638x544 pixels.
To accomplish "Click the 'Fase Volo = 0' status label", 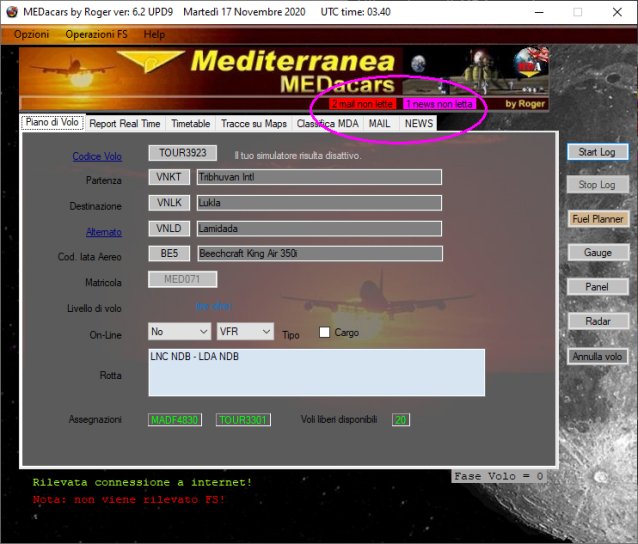I will (498, 476).
